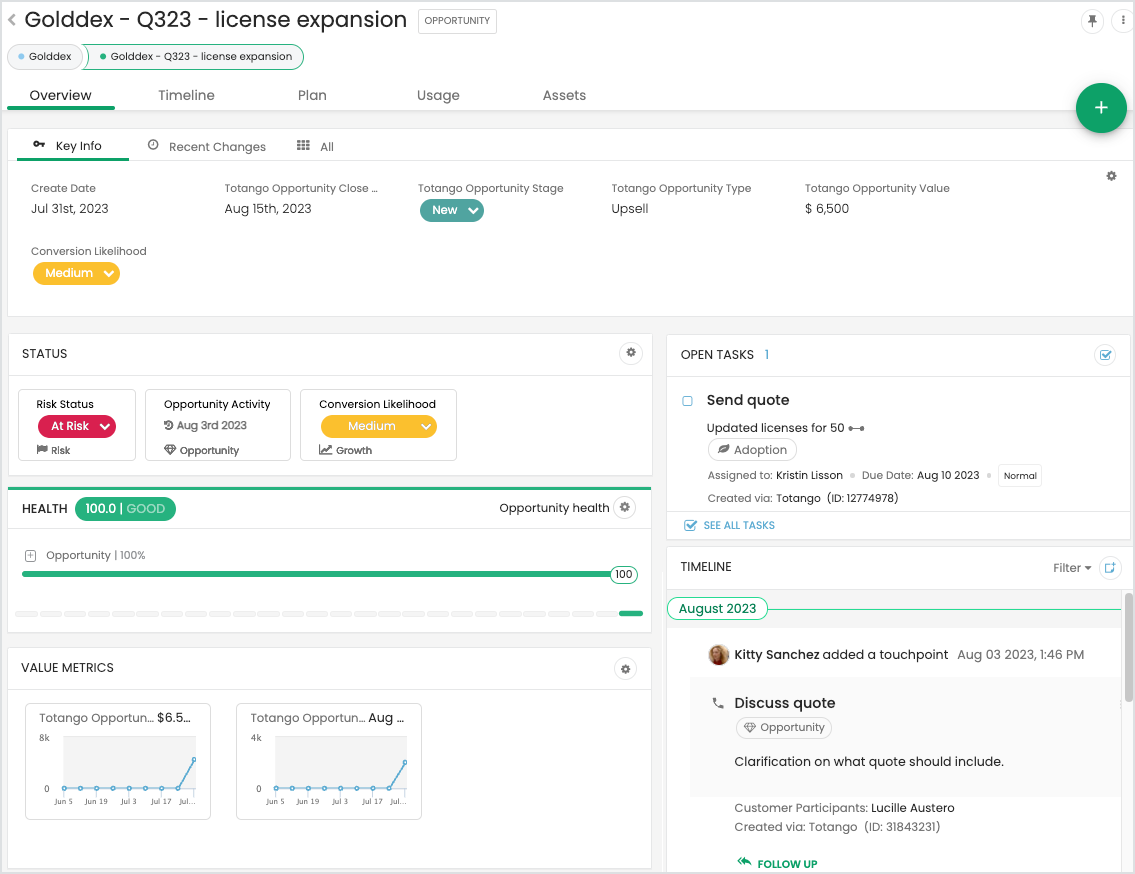Image resolution: width=1135 pixels, height=874 pixels.
Task: Open the New opportunity stage dropdown
Action: (x=452, y=210)
